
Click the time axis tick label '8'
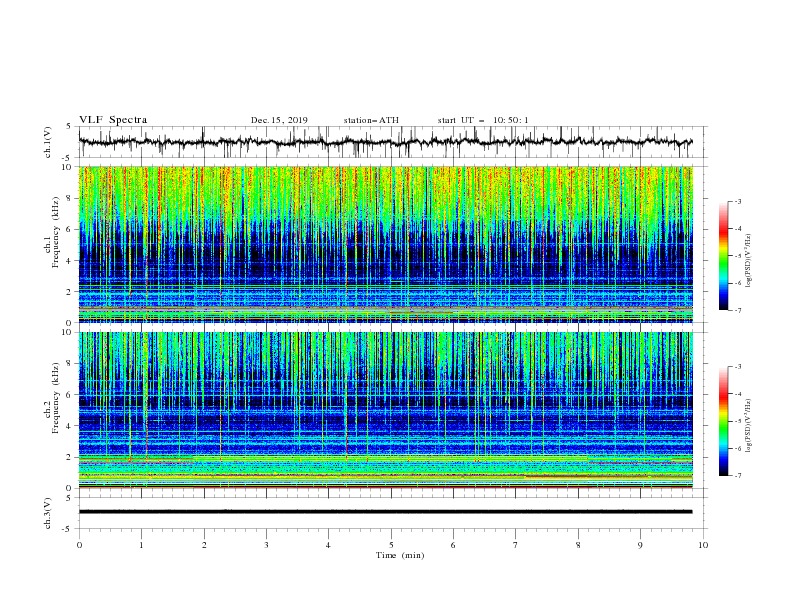point(578,545)
